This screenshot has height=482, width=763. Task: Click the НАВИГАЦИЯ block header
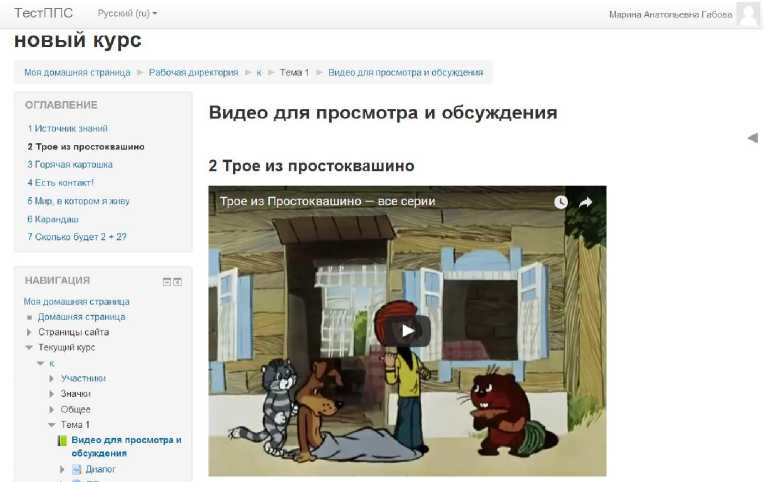[57, 281]
